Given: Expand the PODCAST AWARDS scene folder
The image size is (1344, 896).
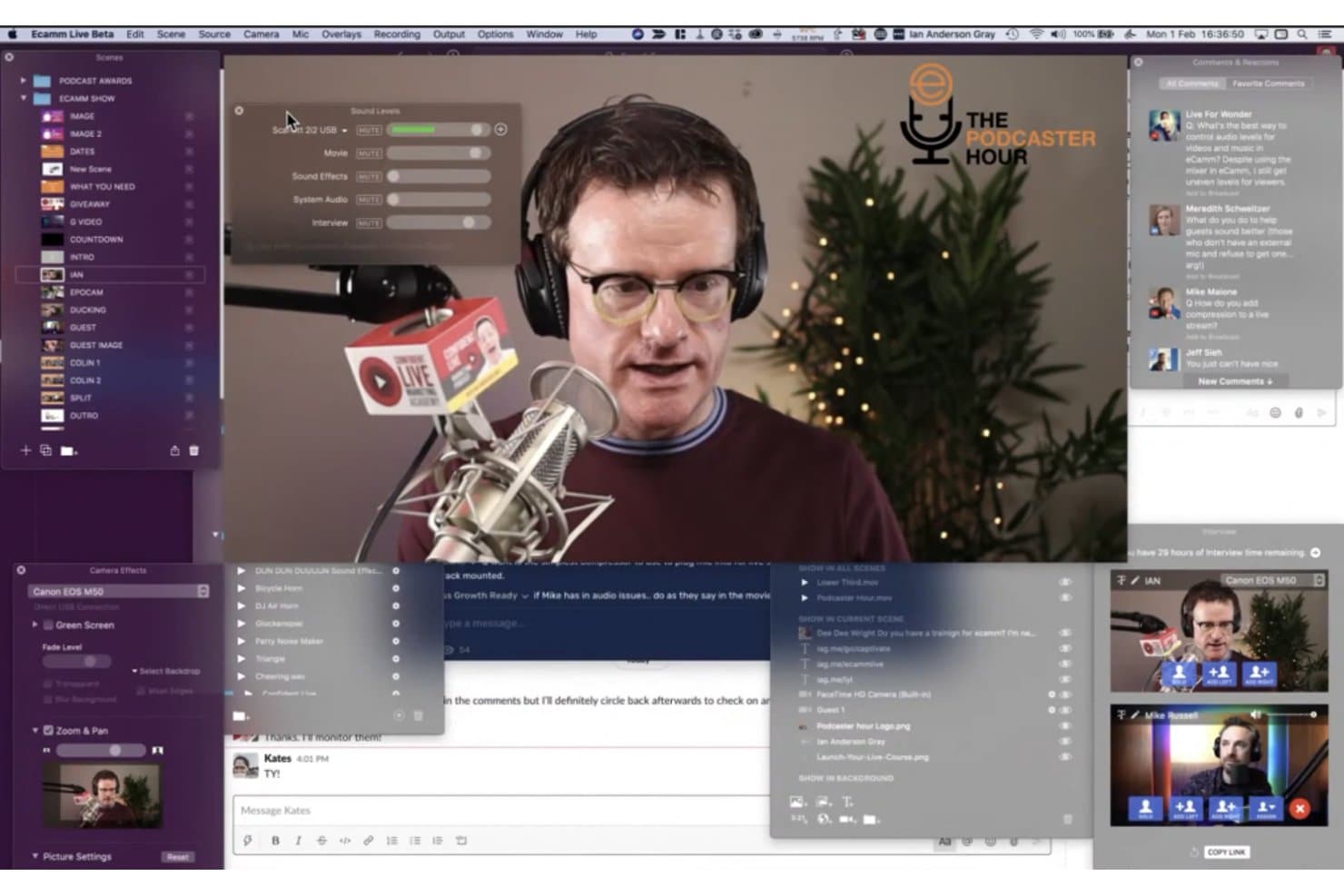Looking at the screenshot, I should click(x=24, y=81).
